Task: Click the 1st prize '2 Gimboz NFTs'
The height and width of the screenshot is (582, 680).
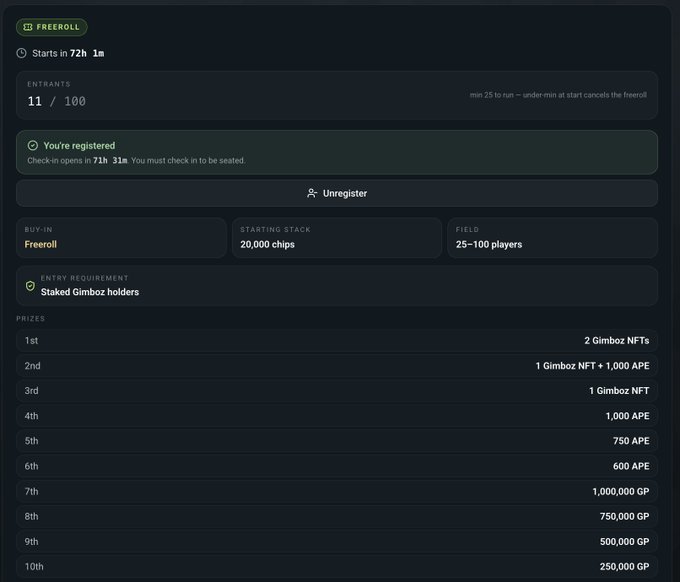Action: pyautogui.click(x=616, y=340)
